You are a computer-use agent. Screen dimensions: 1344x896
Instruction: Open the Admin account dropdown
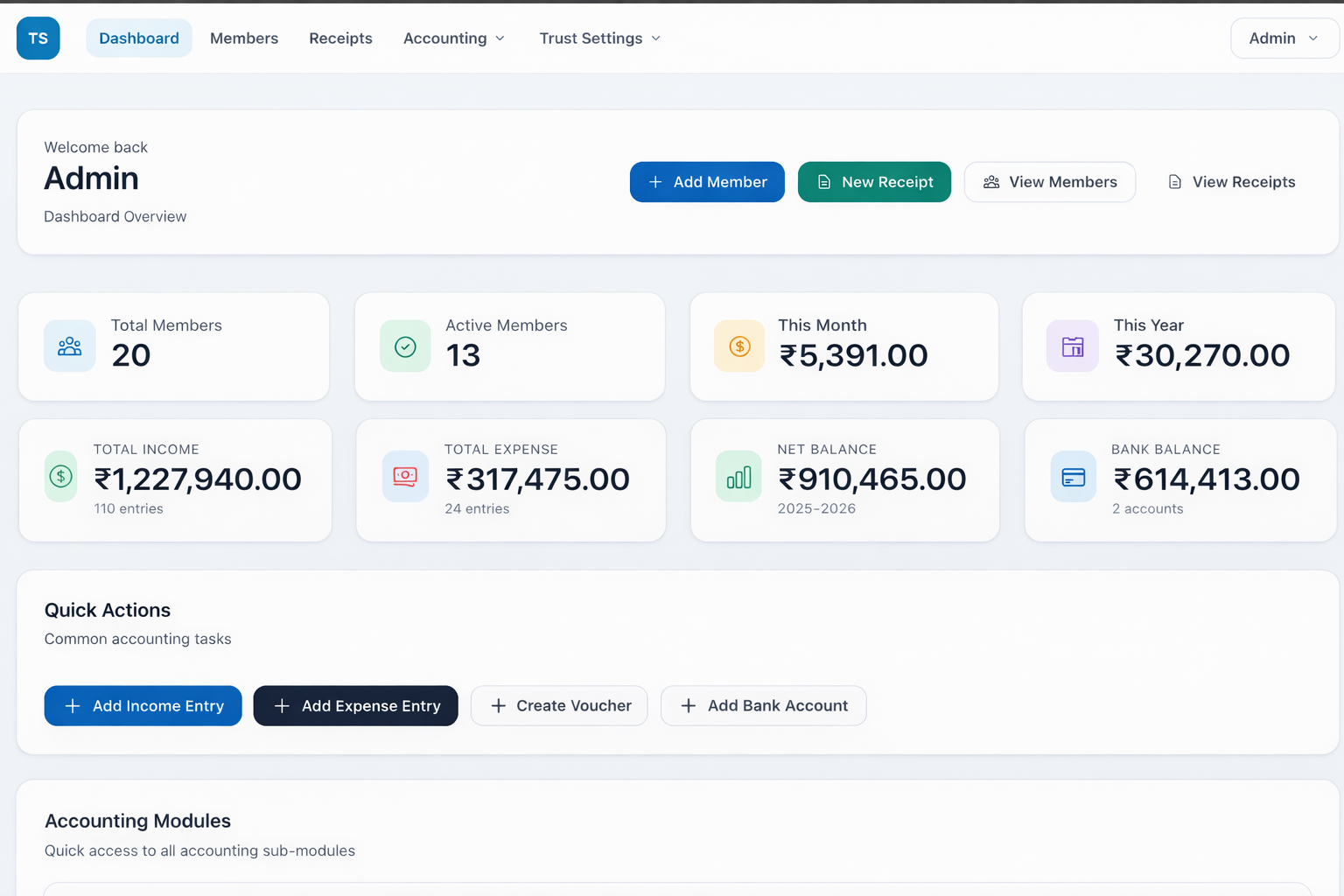click(x=1284, y=38)
